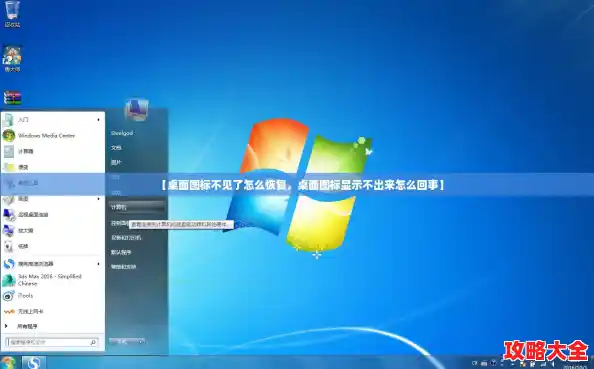Launch 入门 (Getting Started) from Start menu
The width and height of the screenshot is (594, 369).
[53, 120]
